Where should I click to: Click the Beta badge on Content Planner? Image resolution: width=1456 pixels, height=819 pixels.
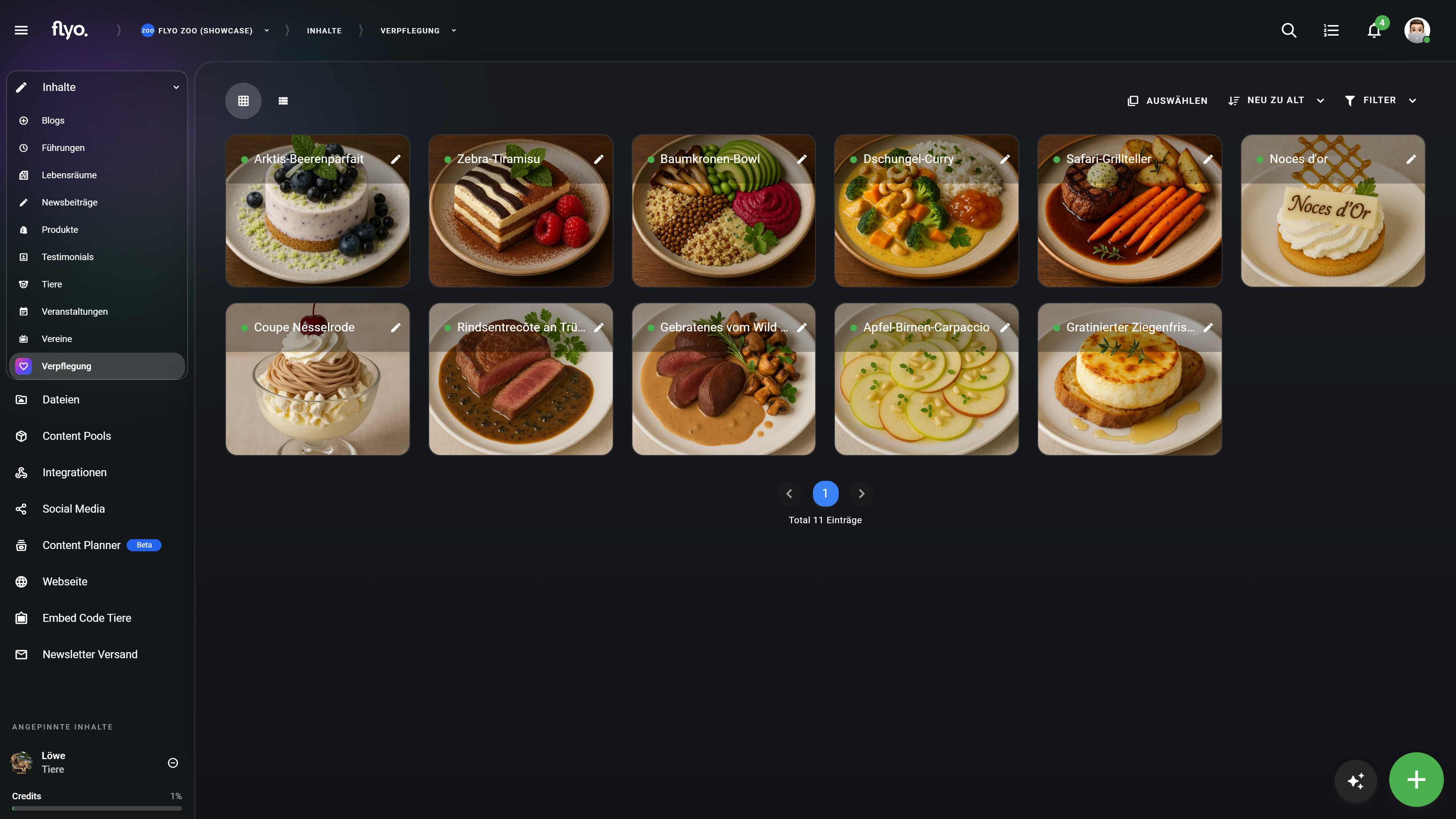coord(144,546)
